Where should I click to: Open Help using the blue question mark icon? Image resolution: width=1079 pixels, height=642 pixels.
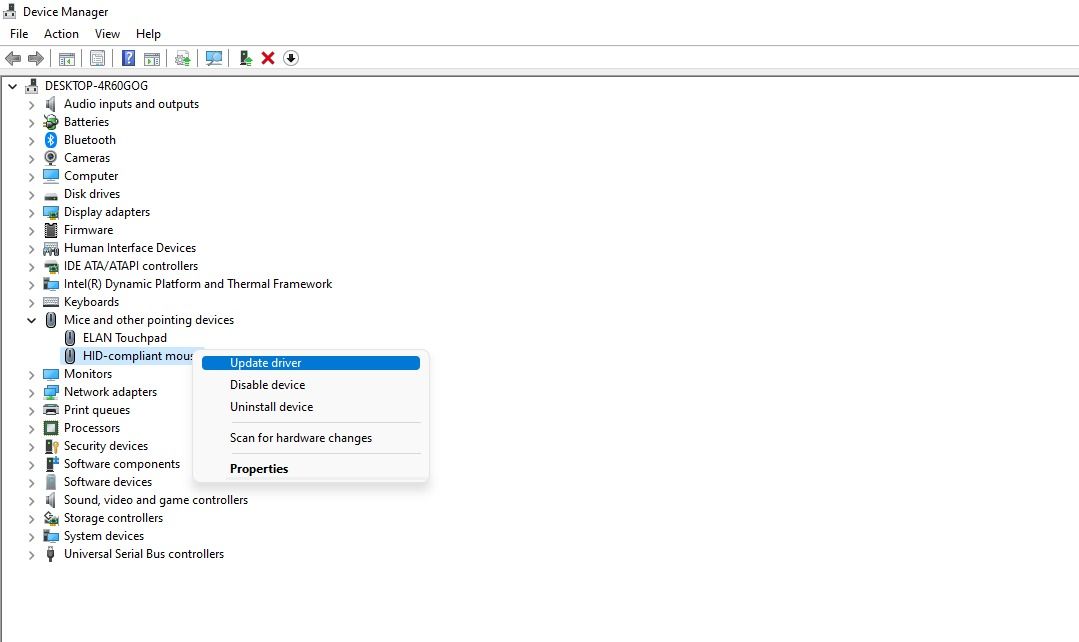128,57
